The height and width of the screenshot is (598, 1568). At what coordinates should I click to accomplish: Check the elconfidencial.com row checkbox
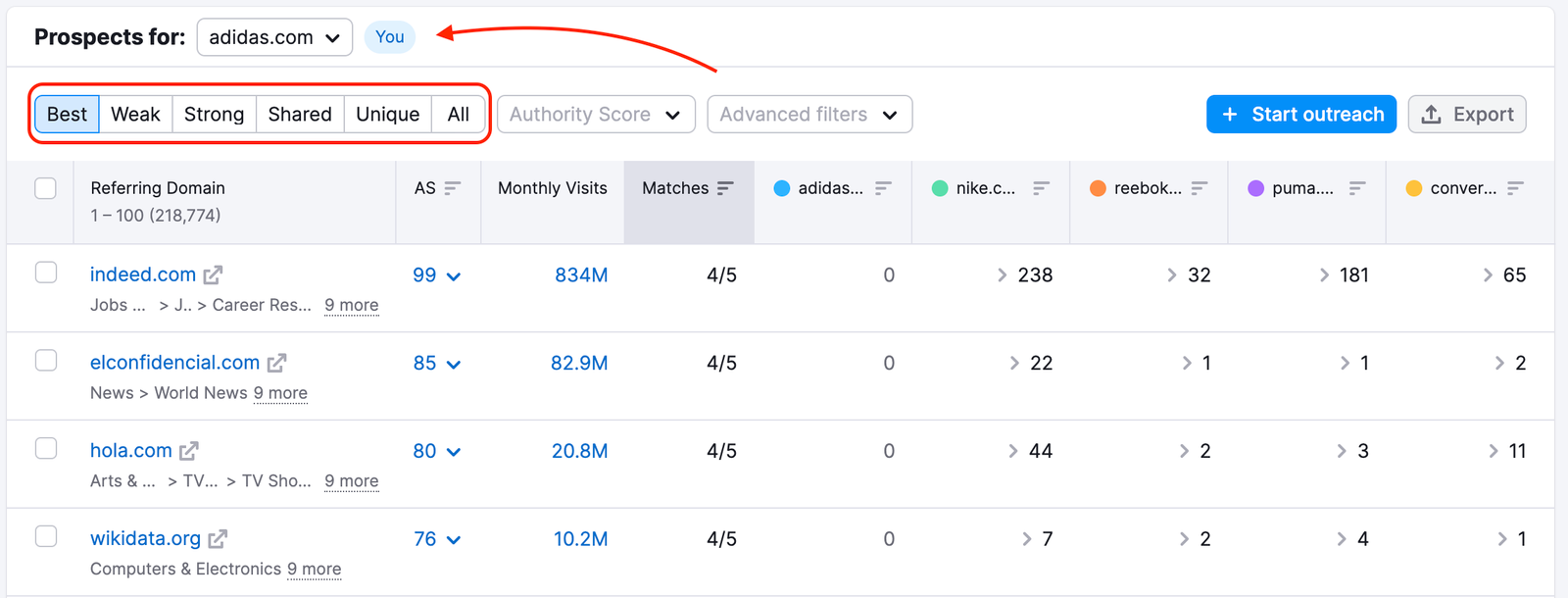46,361
